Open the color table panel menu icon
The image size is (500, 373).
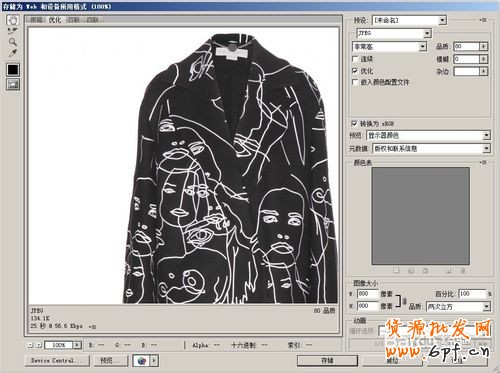483,162
